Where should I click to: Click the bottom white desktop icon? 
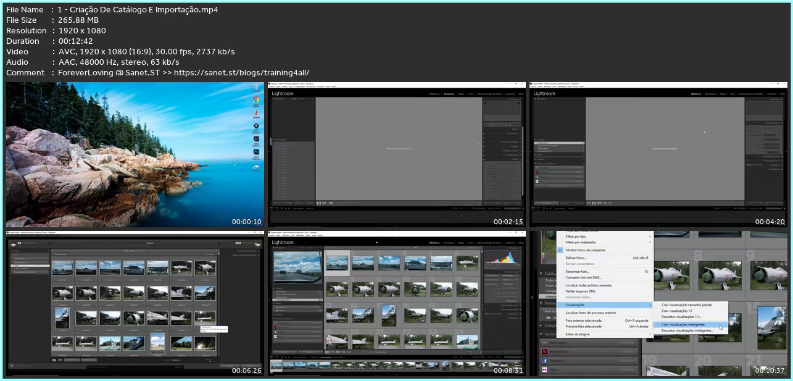tap(256, 167)
